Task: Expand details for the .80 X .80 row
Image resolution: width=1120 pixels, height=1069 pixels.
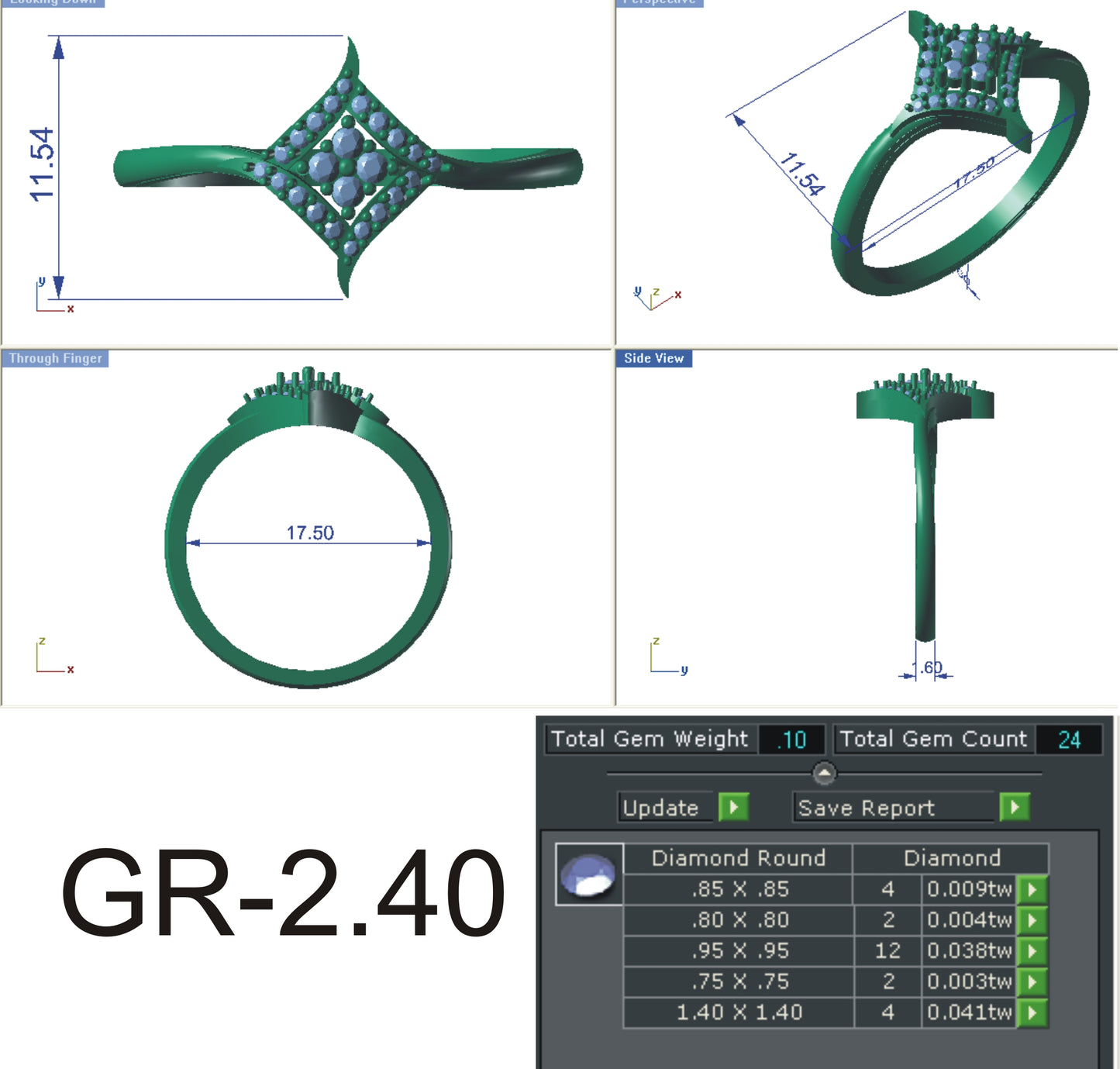Action: [x=1031, y=920]
